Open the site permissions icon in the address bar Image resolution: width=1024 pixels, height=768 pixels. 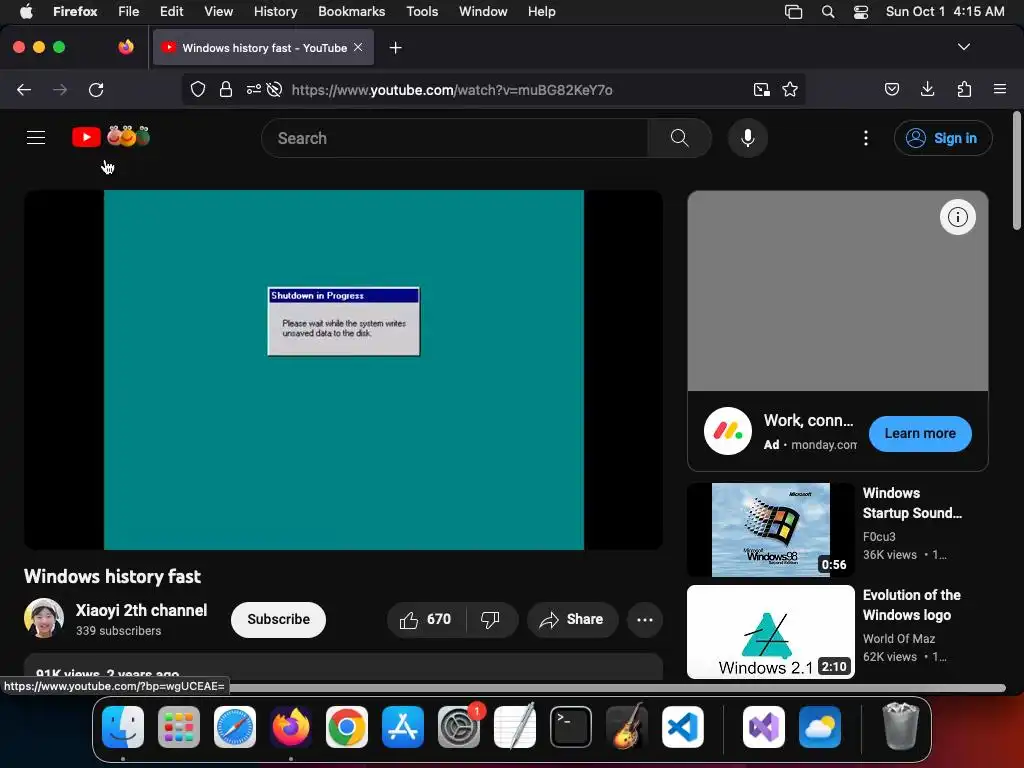(253, 89)
